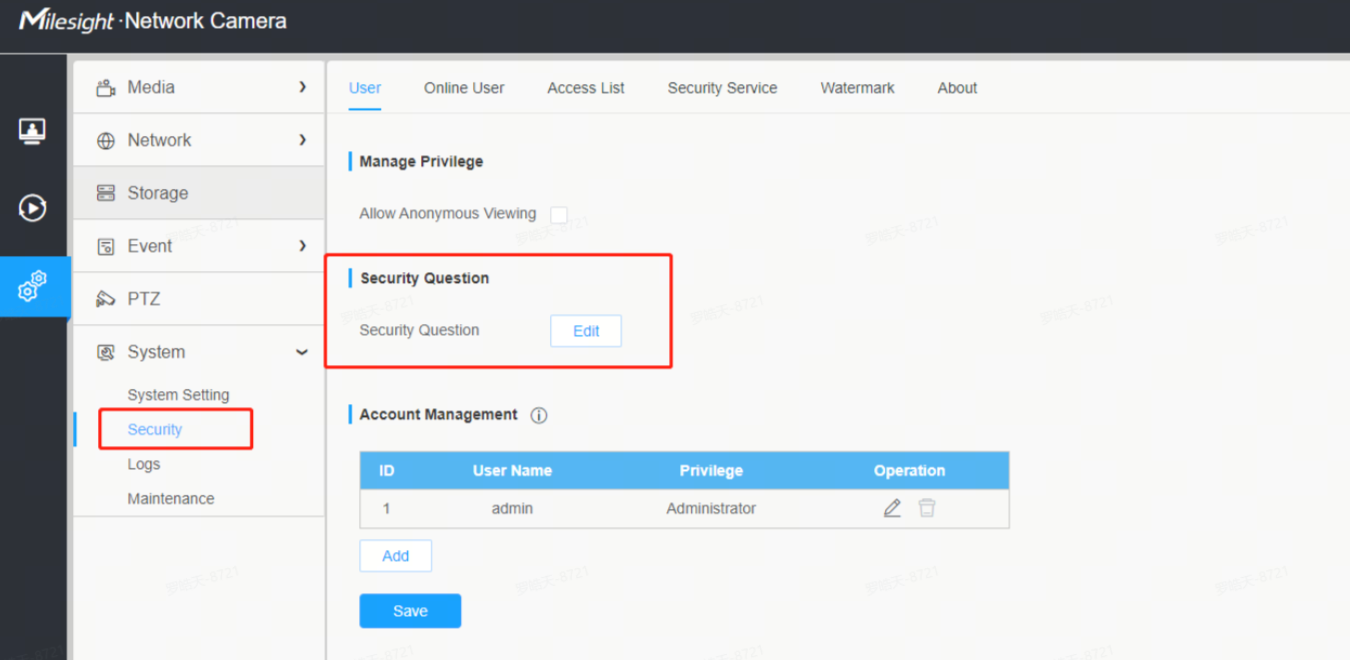The height and width of the screenshot is (660, 1350).
Task: Open Maintenance under System
Action: click(171, 499)
